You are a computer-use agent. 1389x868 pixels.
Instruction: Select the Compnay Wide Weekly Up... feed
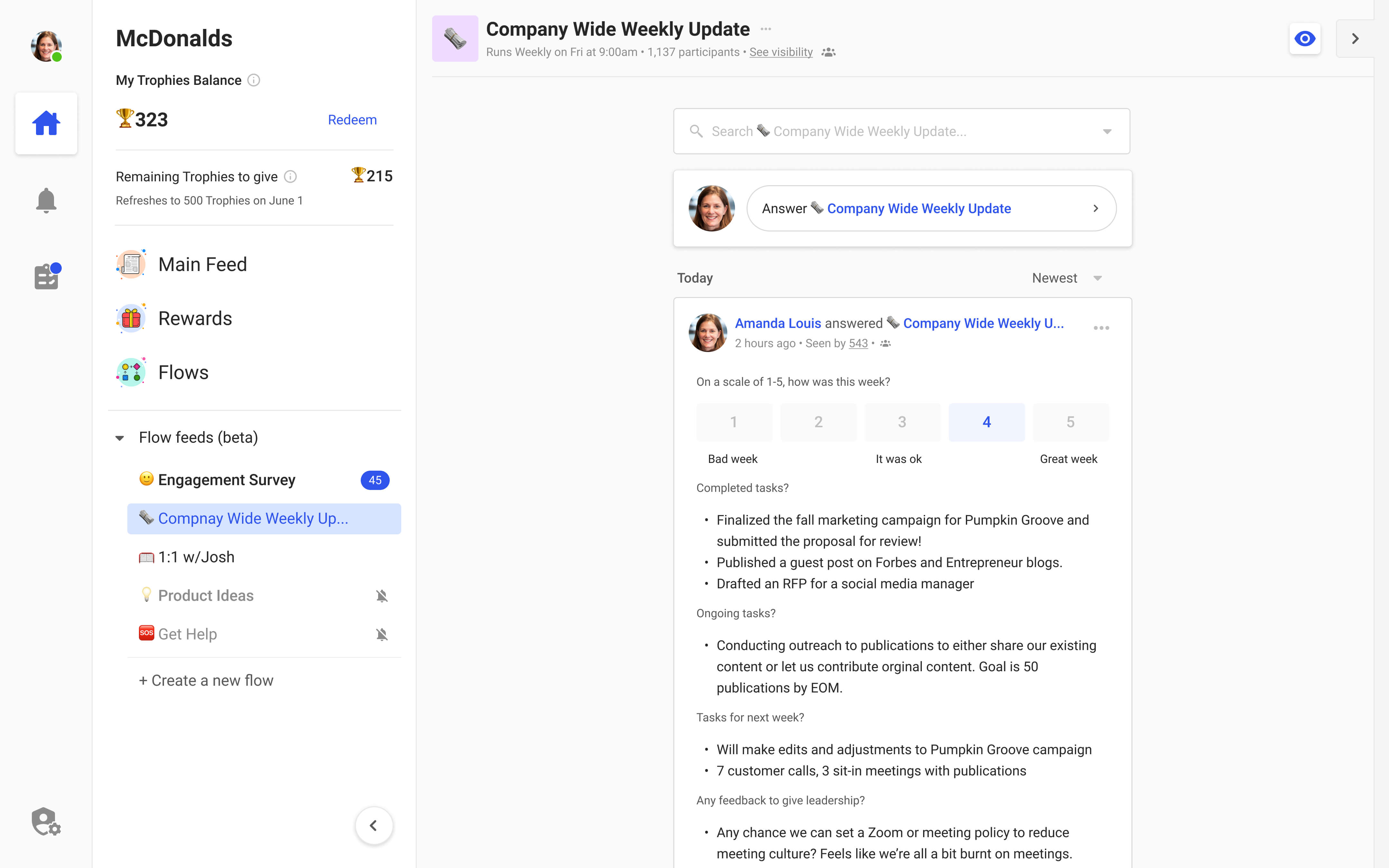pos(264,519)
